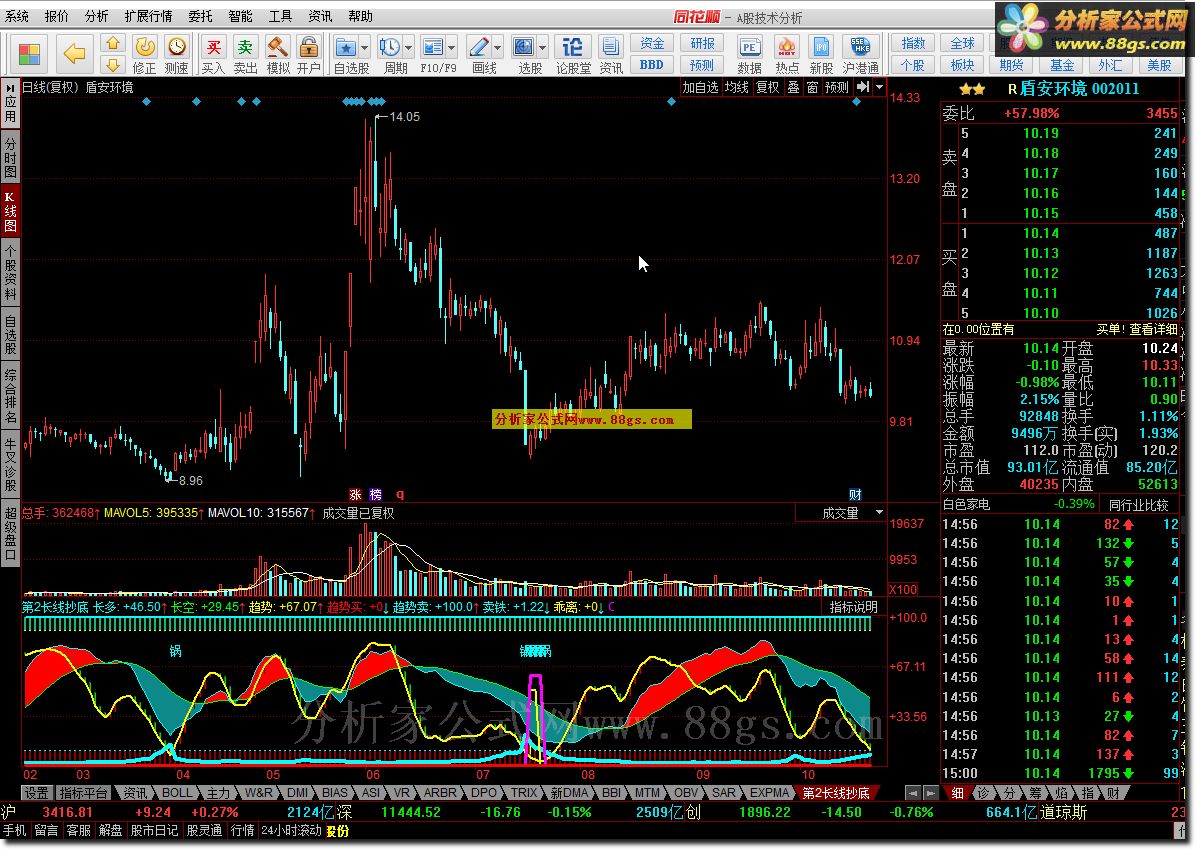Open 股市日记 in the status bar
The image size is (1197, 850).
154,830
